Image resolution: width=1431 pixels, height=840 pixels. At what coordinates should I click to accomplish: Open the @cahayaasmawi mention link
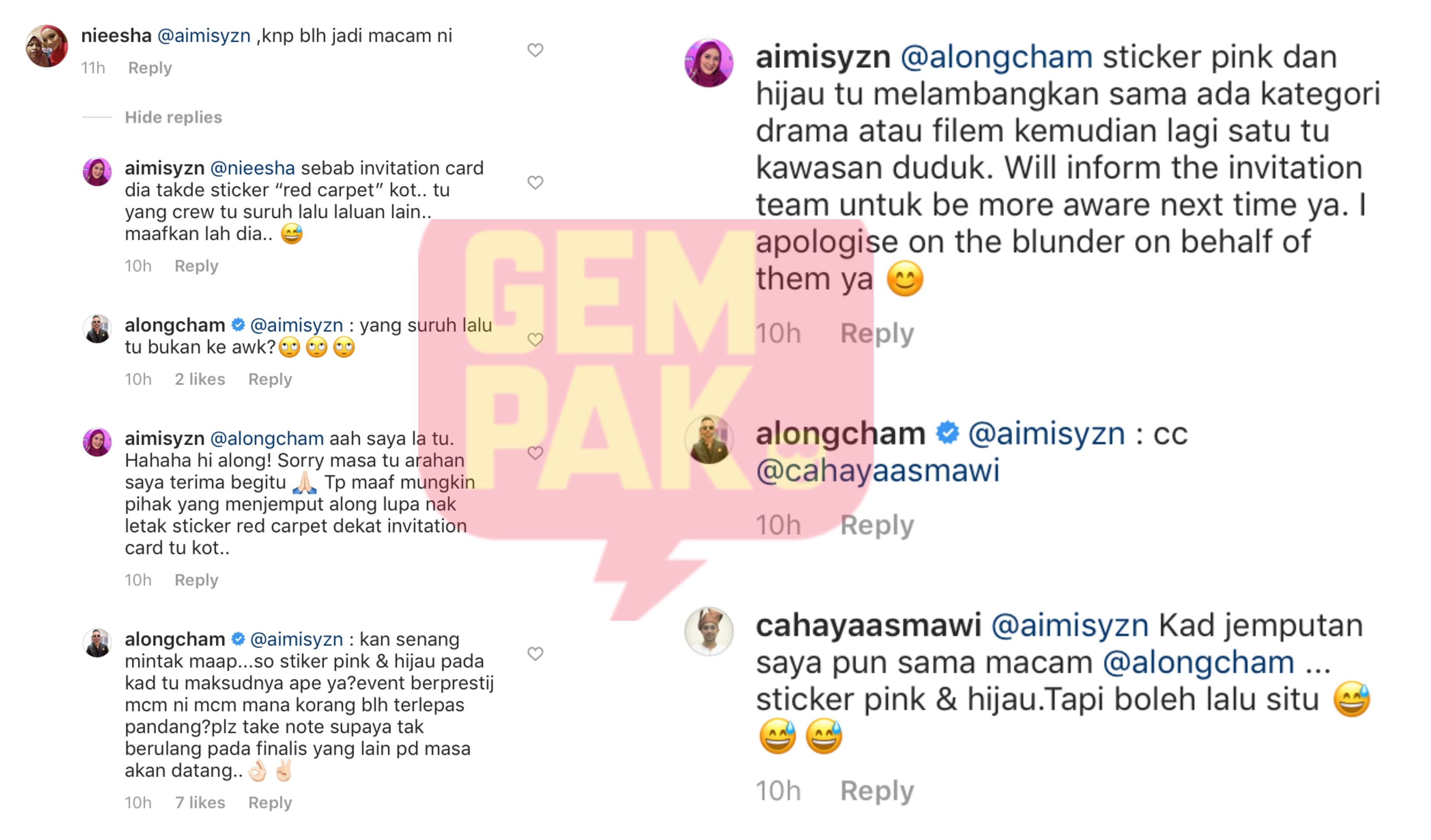tap(877, 470)
